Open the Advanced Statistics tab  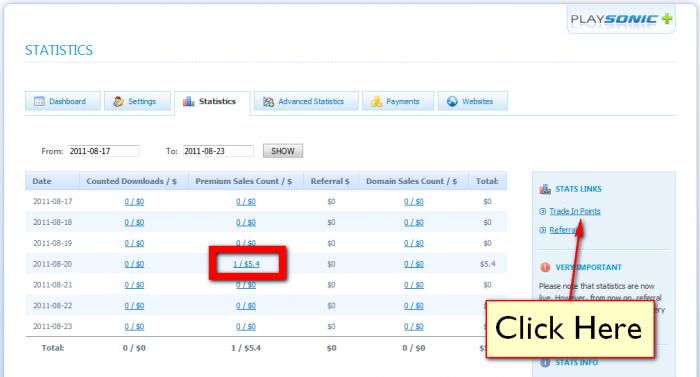pos(306,101)
